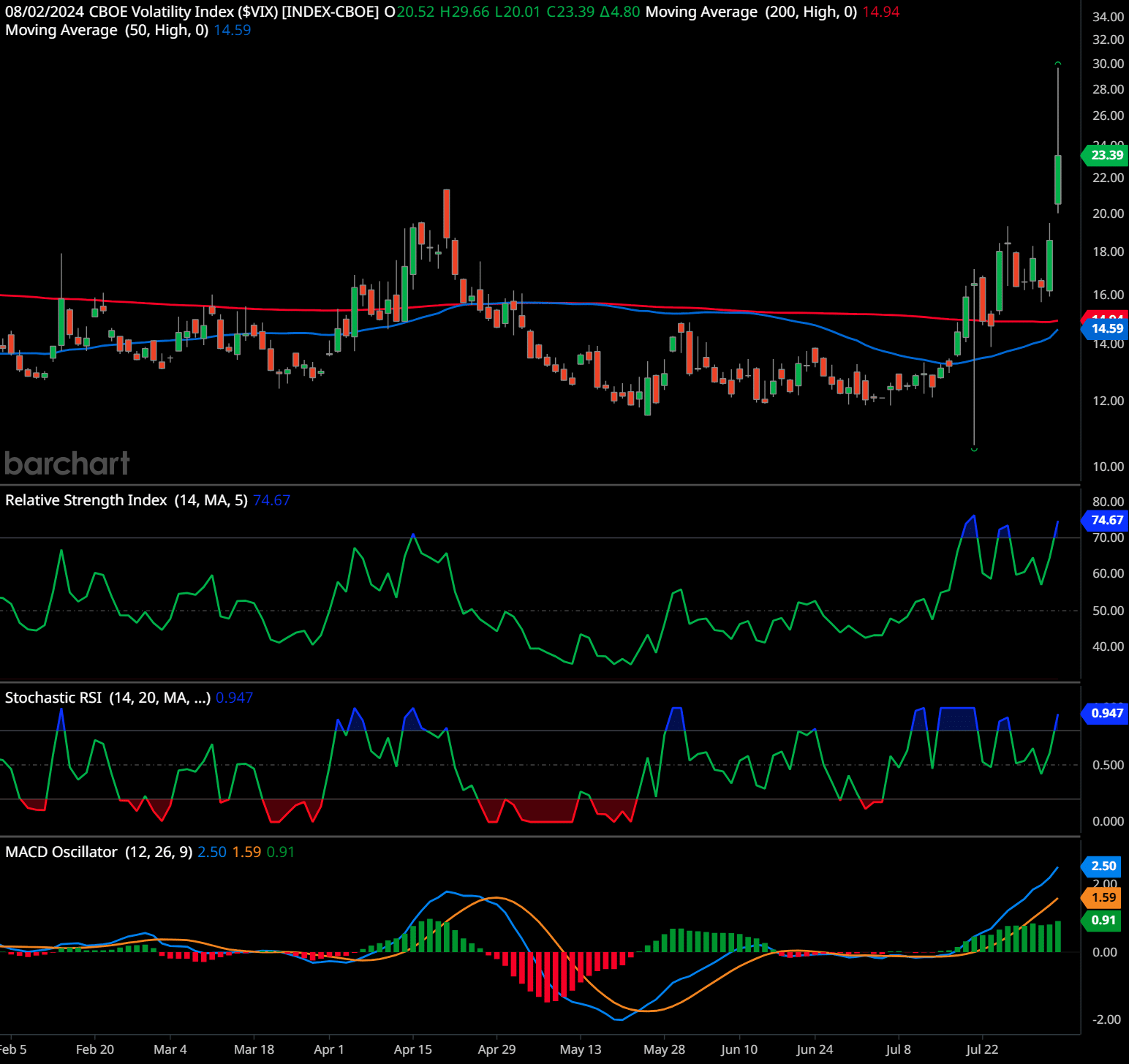Click the blue 14.59 moving average label

point(1105,328)
